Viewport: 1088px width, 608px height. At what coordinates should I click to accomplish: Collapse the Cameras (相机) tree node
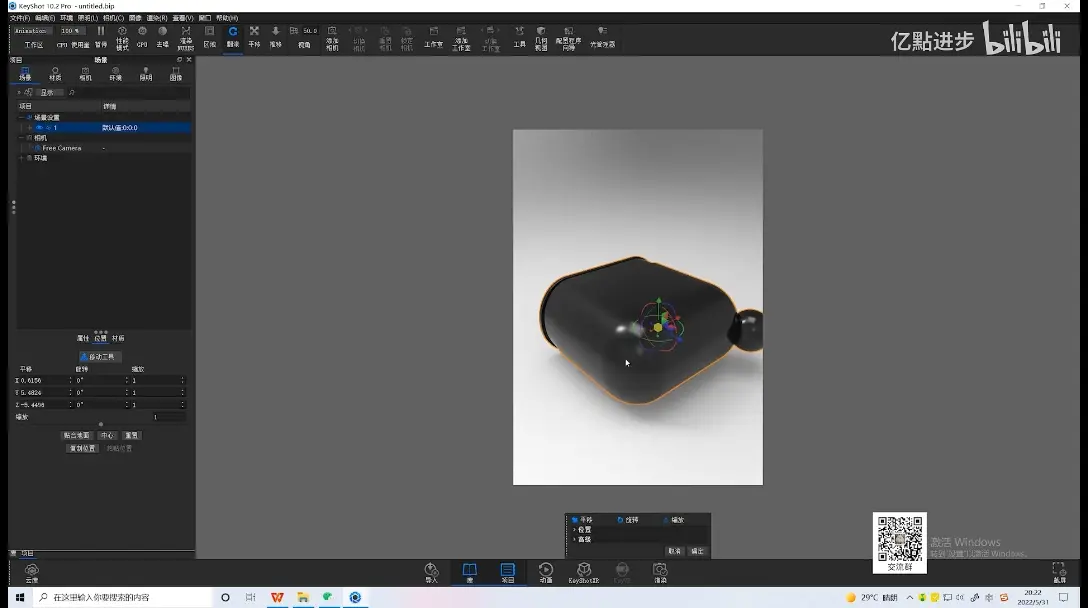[x=22, y=137]
